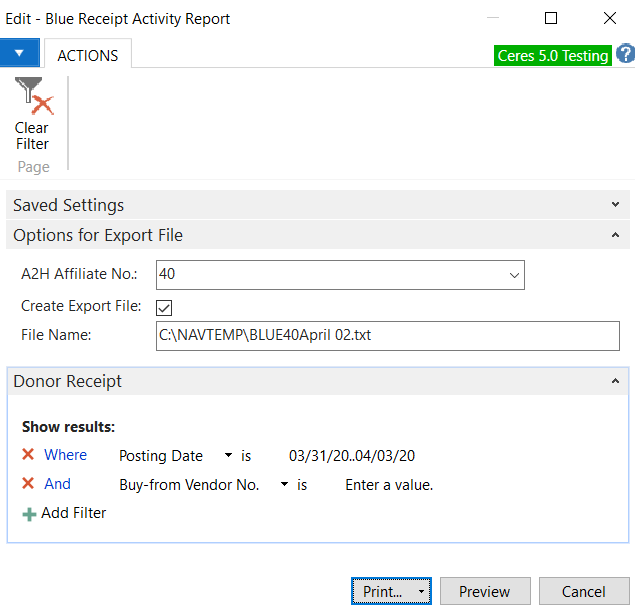
Task: Open the A2H Affiliate No. dropdown
Action: [x=514, y=274]
